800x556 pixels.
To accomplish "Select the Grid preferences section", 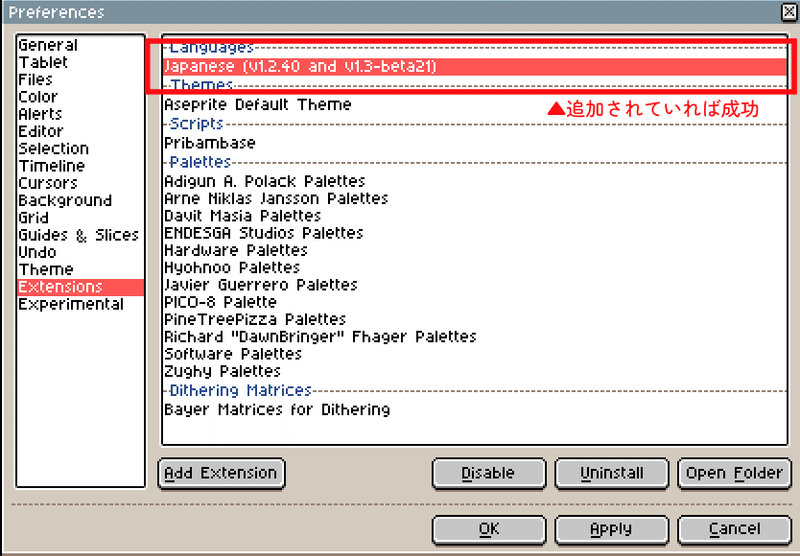I will 81,218.
